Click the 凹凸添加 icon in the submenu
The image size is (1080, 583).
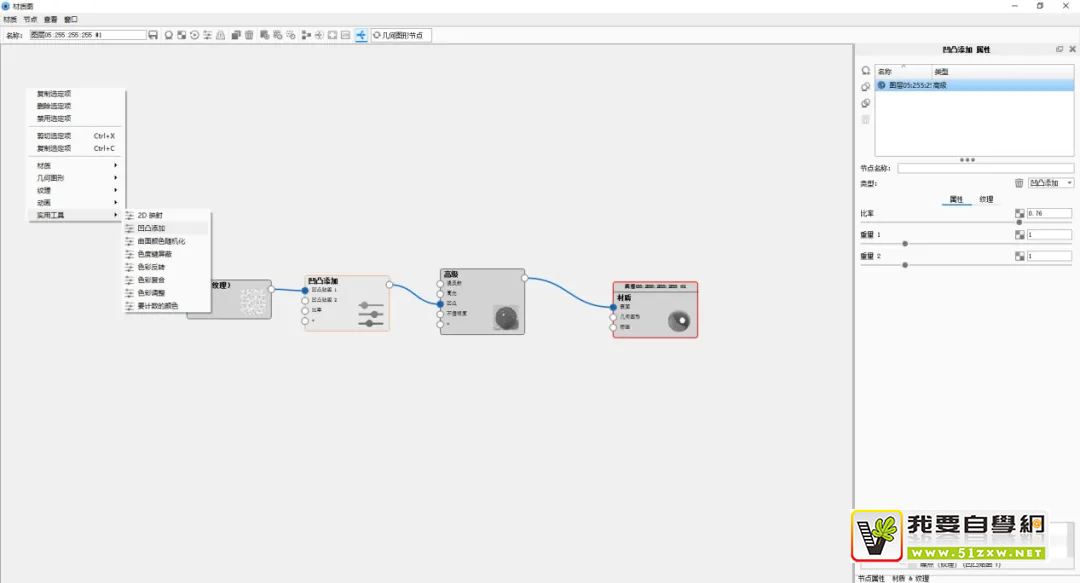(x=129, y=228)
